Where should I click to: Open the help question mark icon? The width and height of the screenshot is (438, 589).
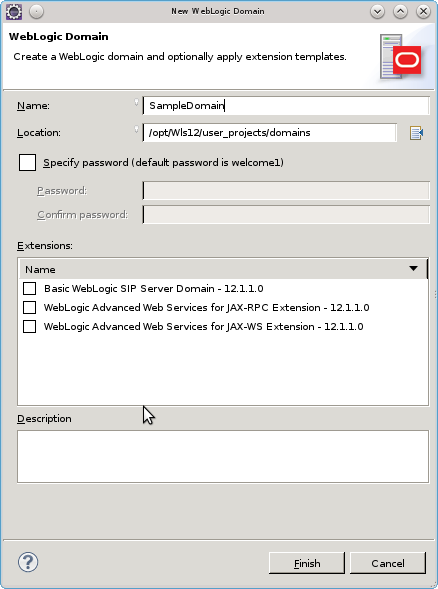pyautogui.click(x=28, y=562)
